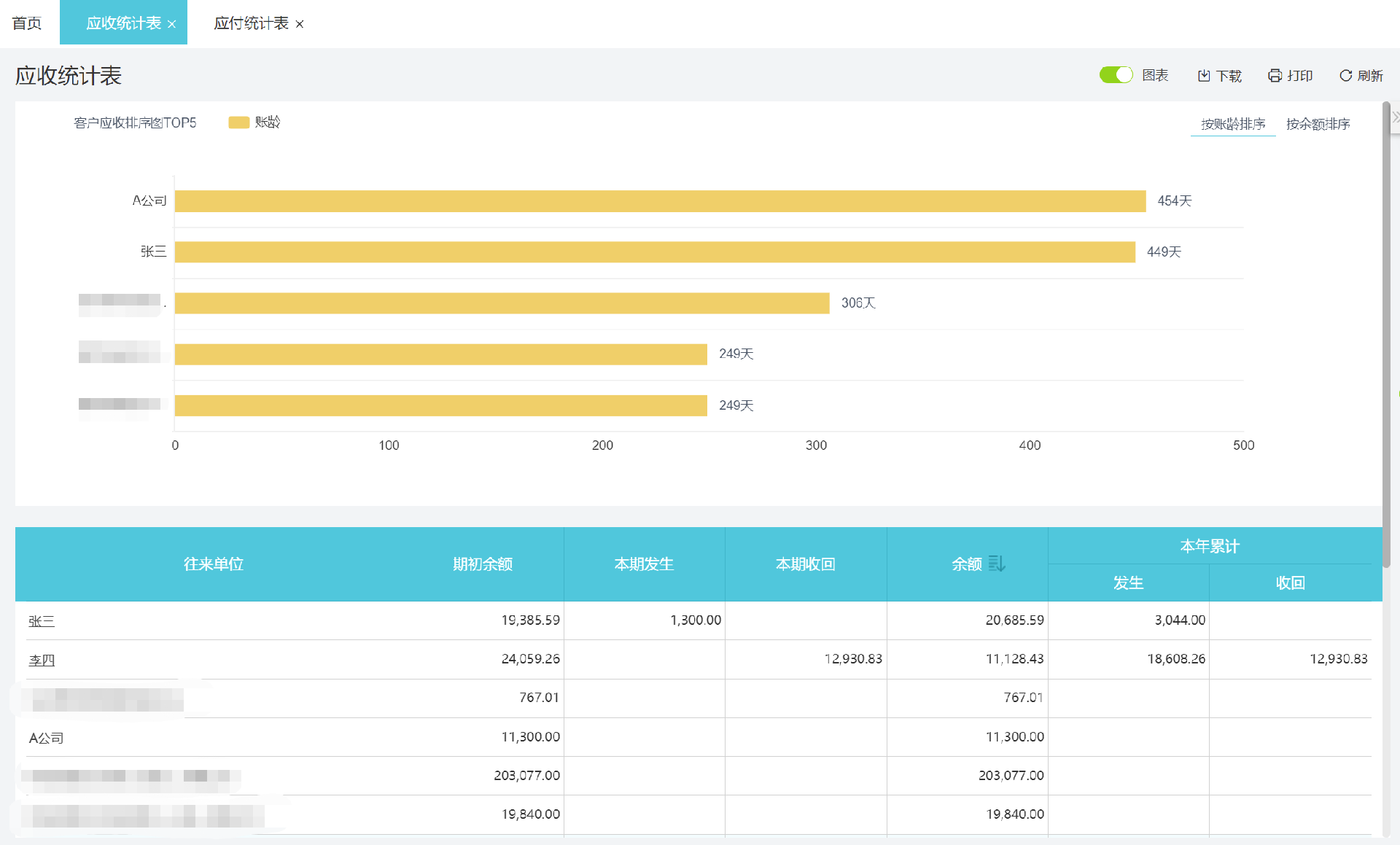Click the printer icon next to 打印

(1275, 76)
